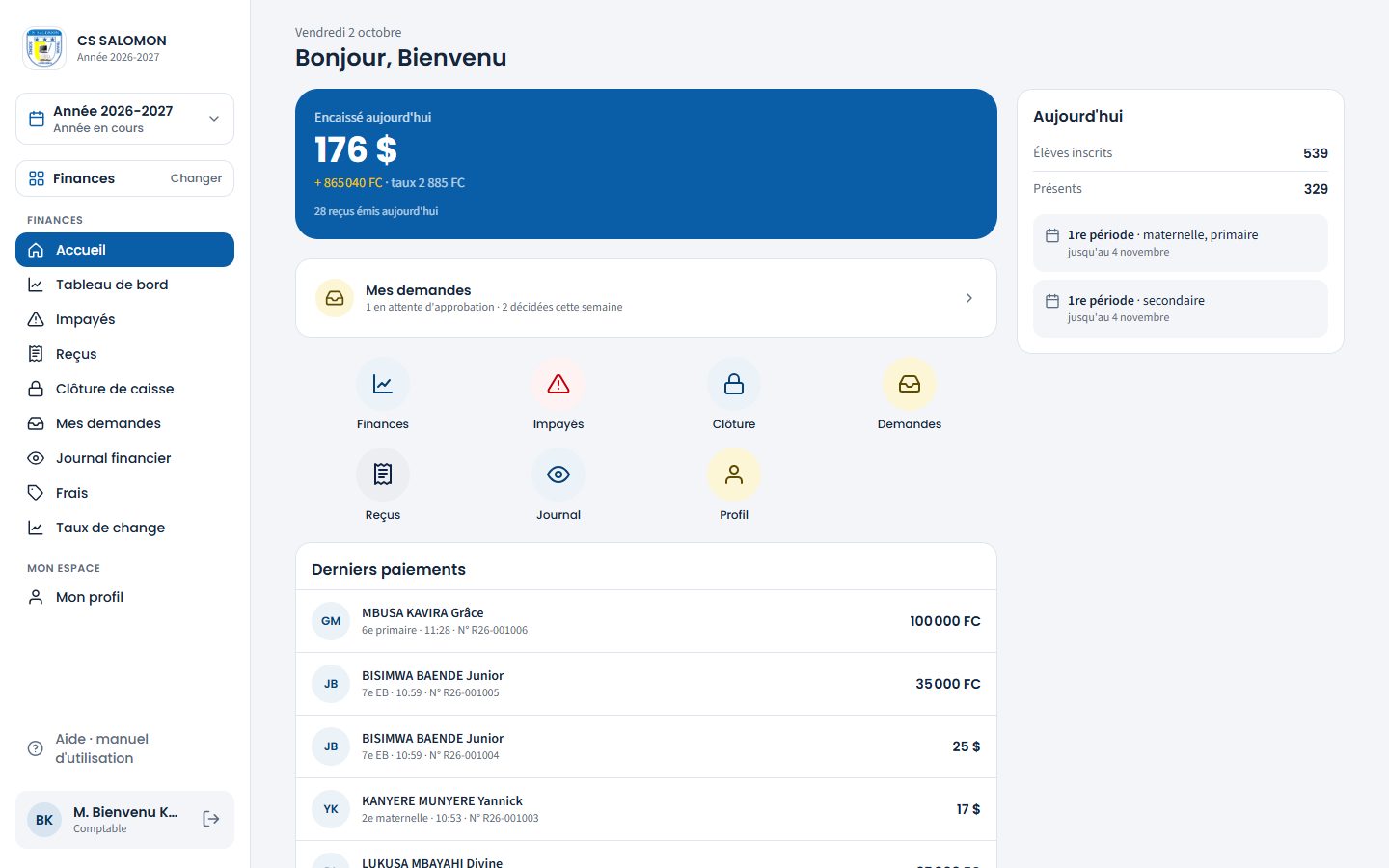This screenshot has width=1389, height=868.
Task: Open the Journal eye shortcut icon
Action: click(x=558, y=475)
